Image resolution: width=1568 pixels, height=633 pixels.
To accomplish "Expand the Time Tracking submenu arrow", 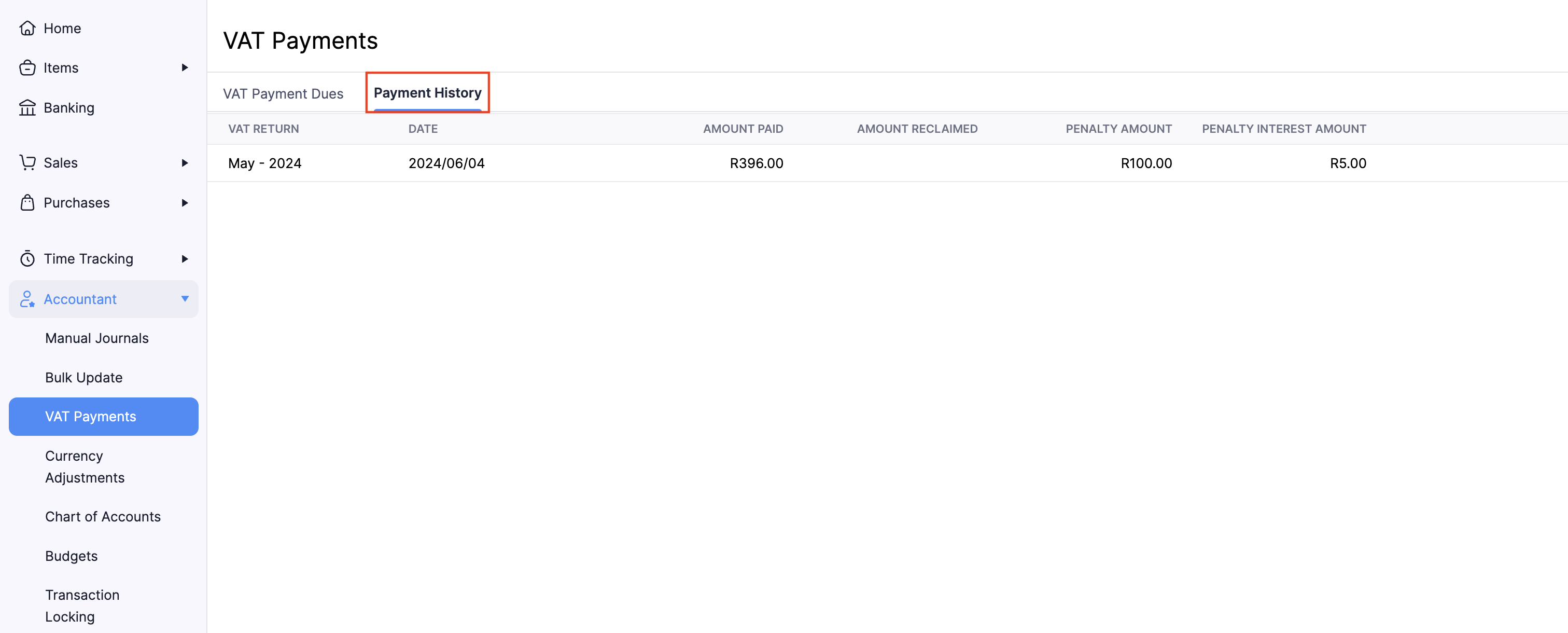I will tap(185, 259).
